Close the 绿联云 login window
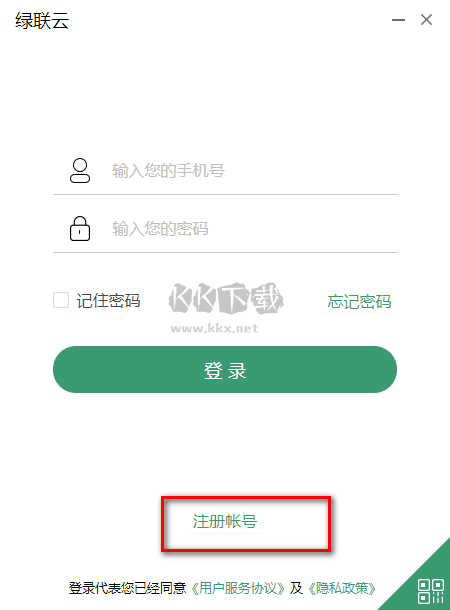 [426, 19]
